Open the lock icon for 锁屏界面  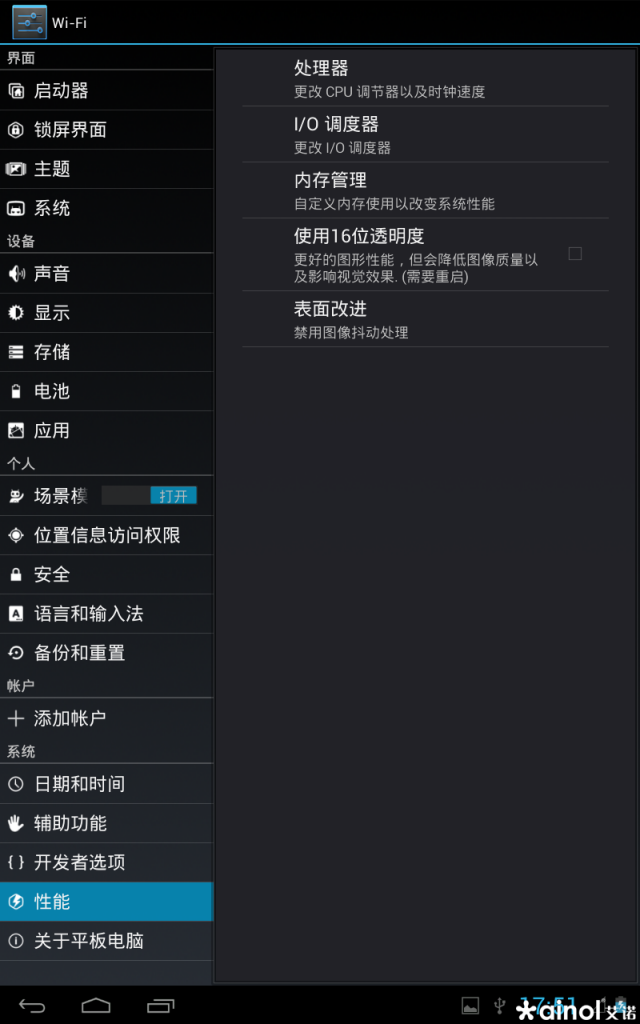pyautogui.click(x=16, y=130)
